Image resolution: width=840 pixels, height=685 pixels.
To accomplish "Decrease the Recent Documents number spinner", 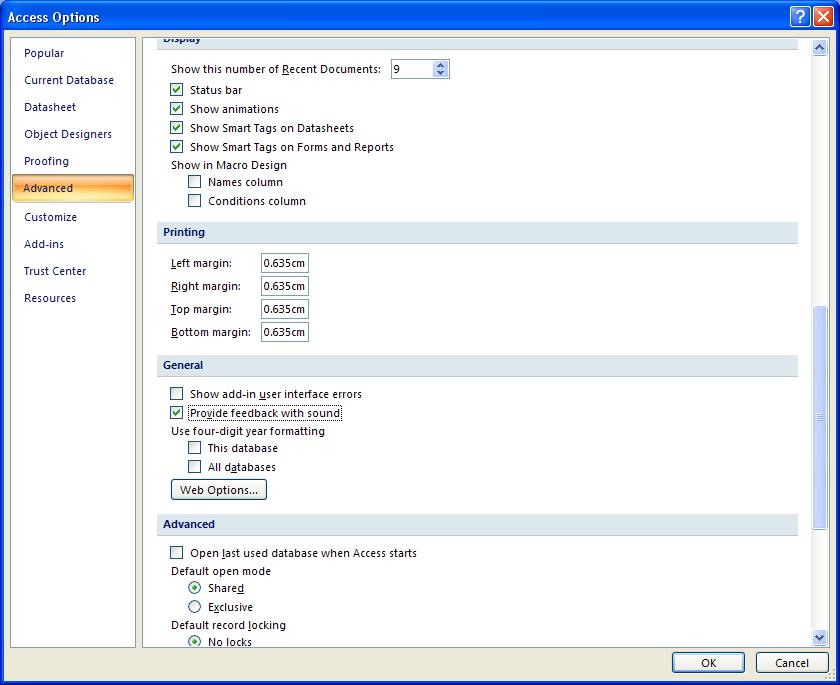I will [x=440, y=73].
